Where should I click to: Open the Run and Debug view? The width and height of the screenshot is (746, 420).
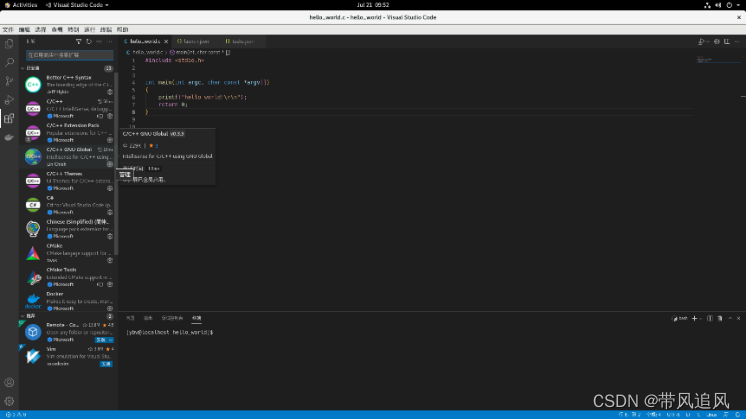pyautogui.click(x=9, y=100)
